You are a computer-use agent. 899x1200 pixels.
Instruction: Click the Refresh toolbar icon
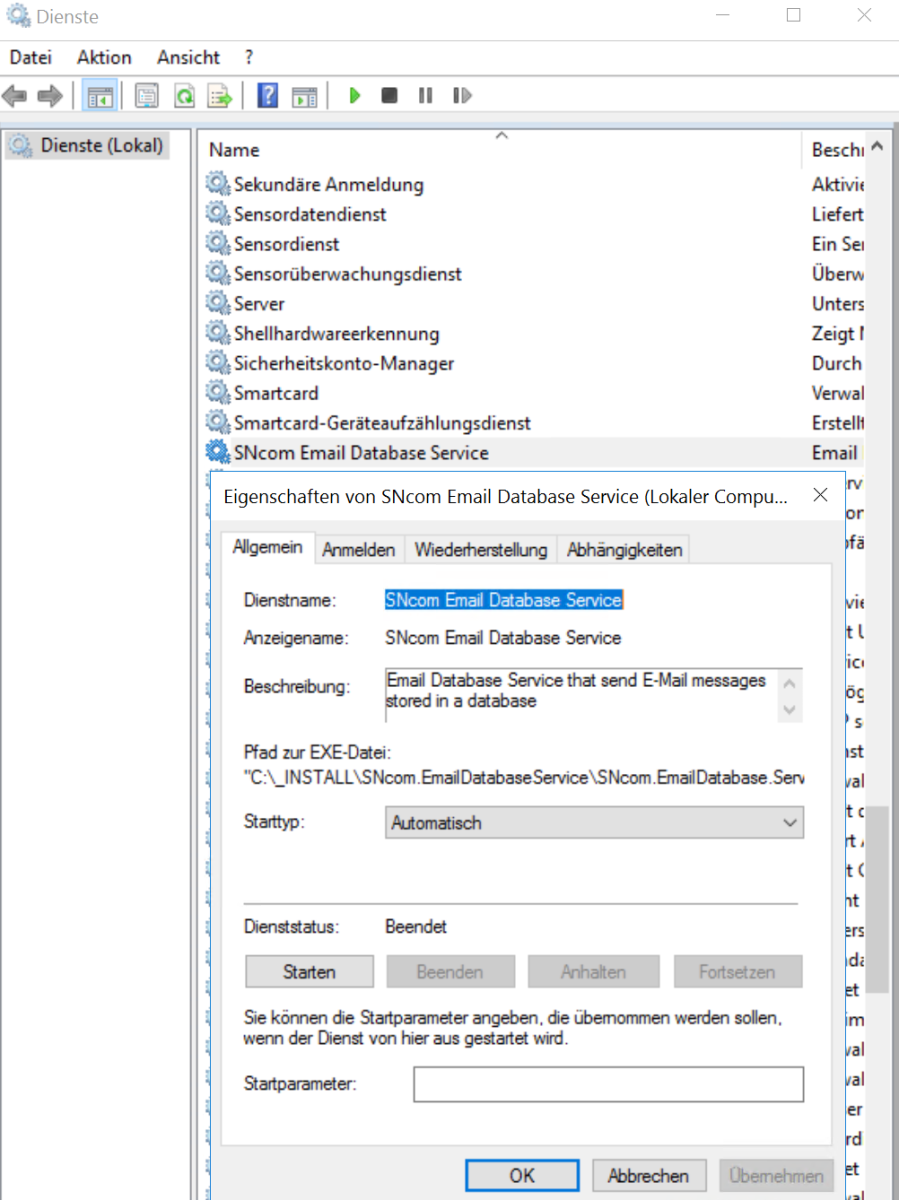pos(184,96)
